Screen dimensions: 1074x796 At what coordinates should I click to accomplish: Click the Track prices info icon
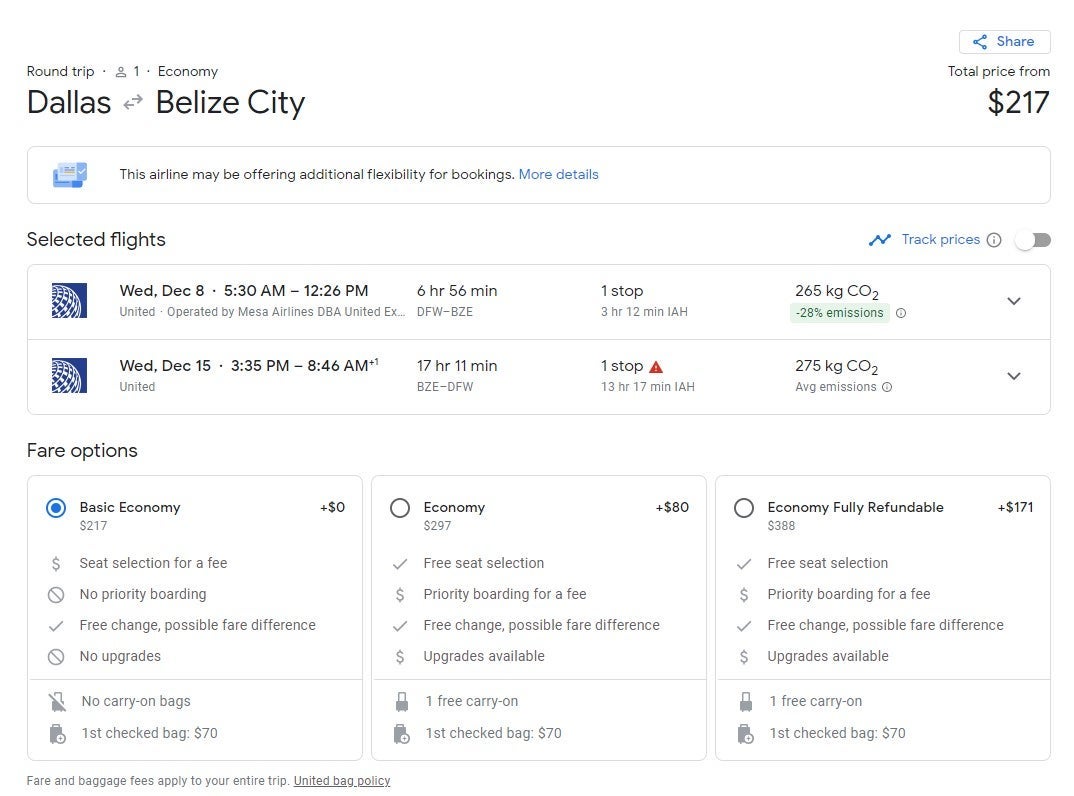pos(994,240)
